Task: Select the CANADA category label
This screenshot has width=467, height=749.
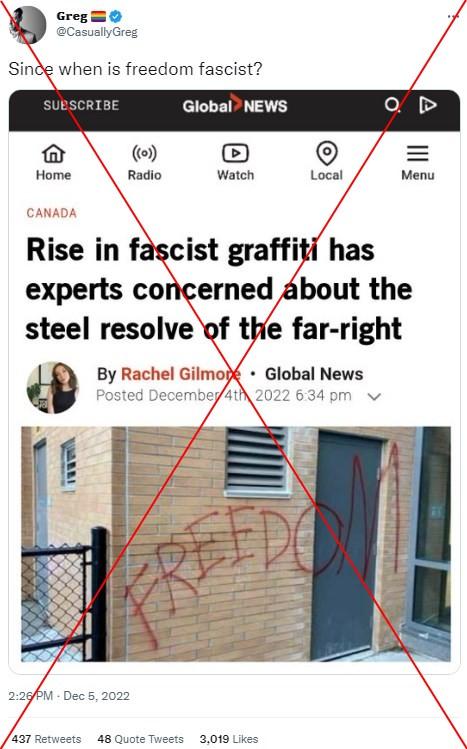Action: 52,213
